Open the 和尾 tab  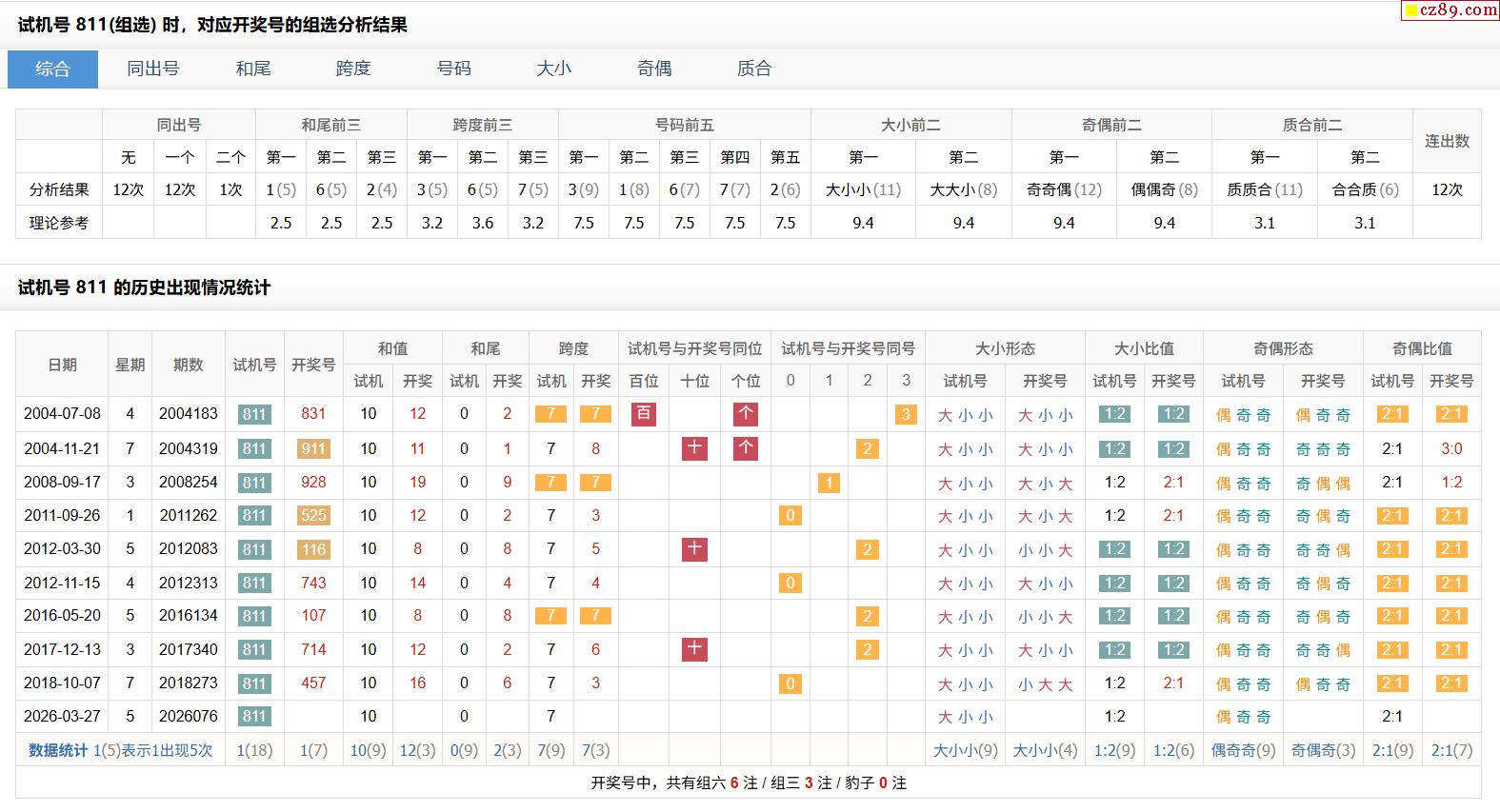coord(253,69)
